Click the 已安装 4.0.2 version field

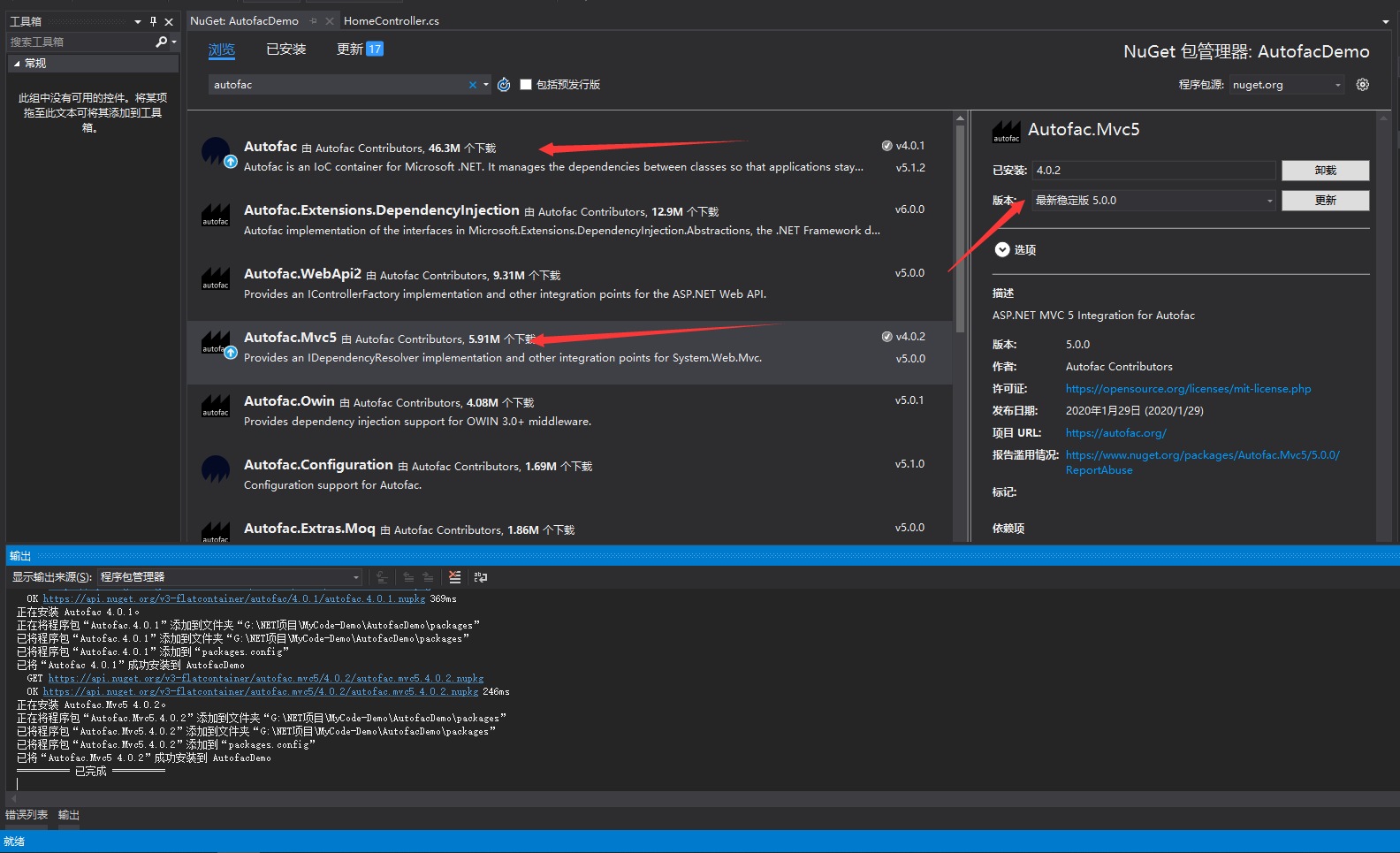(x=1154, y=171)
